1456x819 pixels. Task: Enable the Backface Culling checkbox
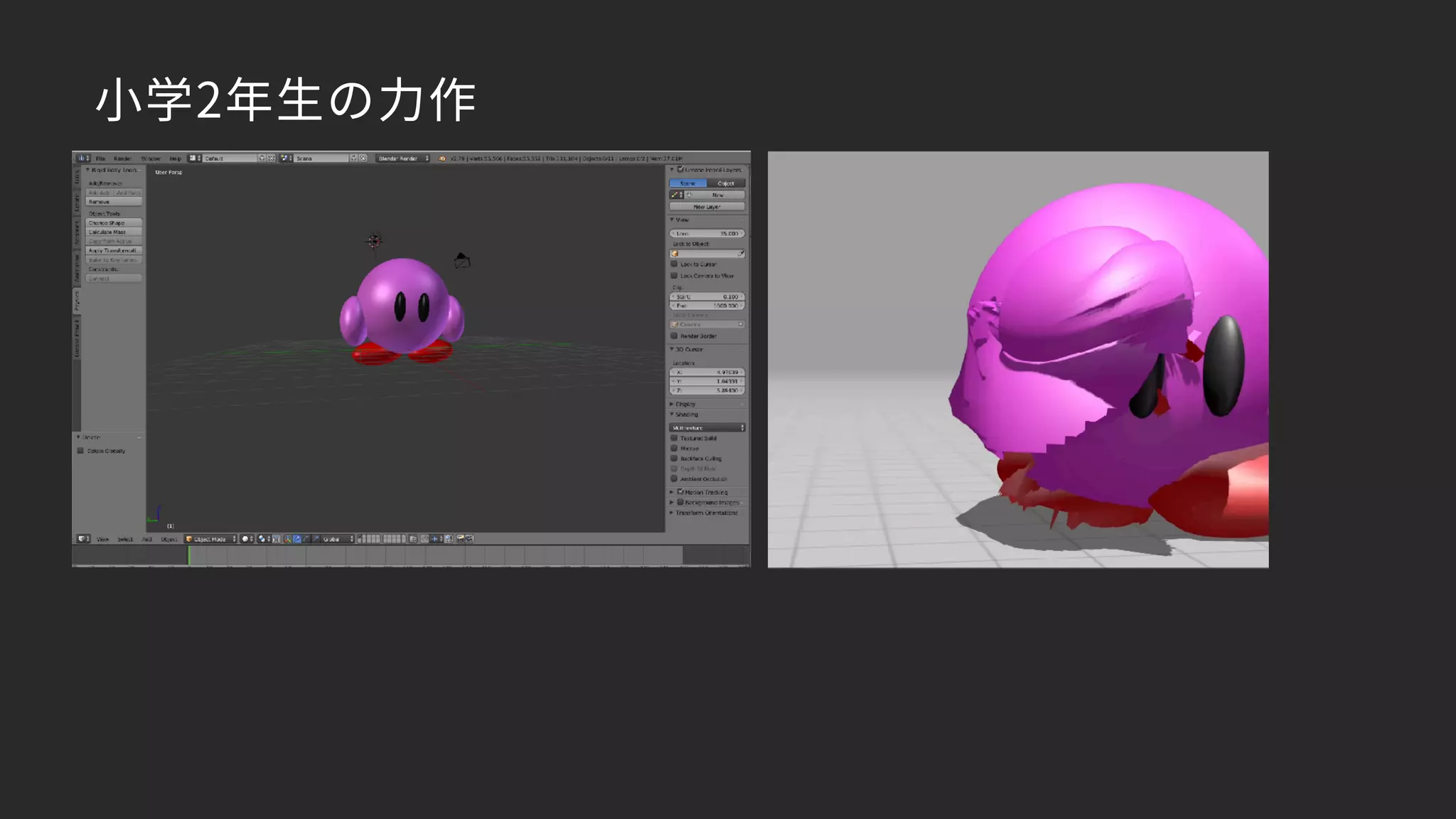674,459
